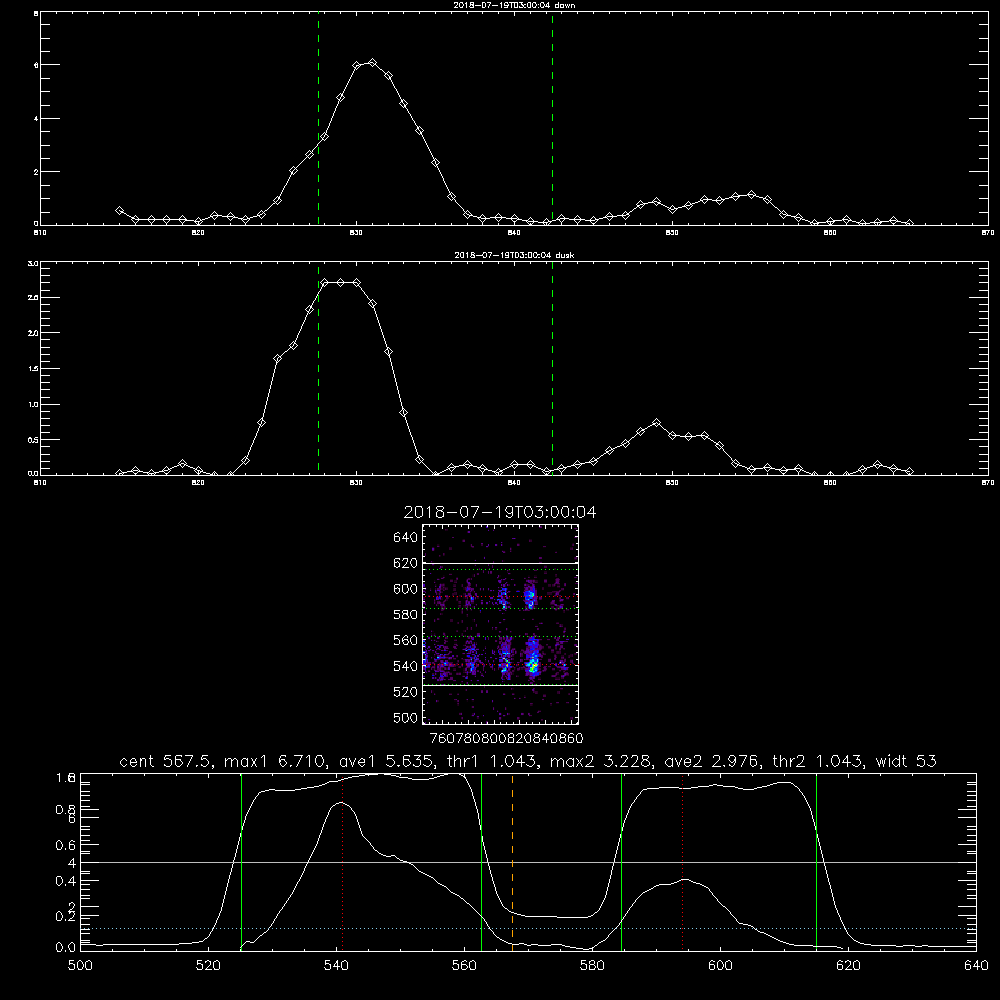Select the 'ave1 5.635' value in stats line
The image size is (1000, 1000).
(385, 761)
